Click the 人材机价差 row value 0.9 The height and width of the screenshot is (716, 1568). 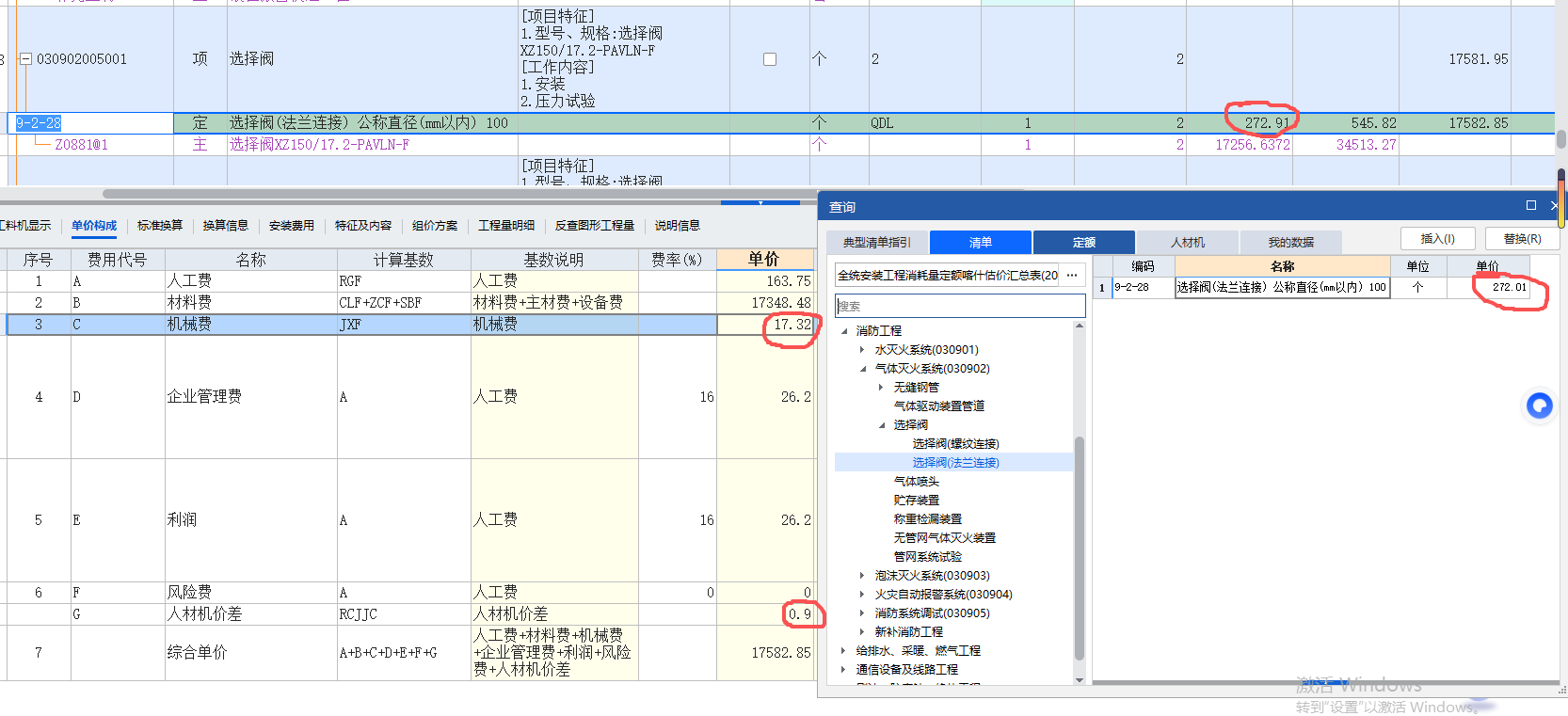[x=799, y=614]
